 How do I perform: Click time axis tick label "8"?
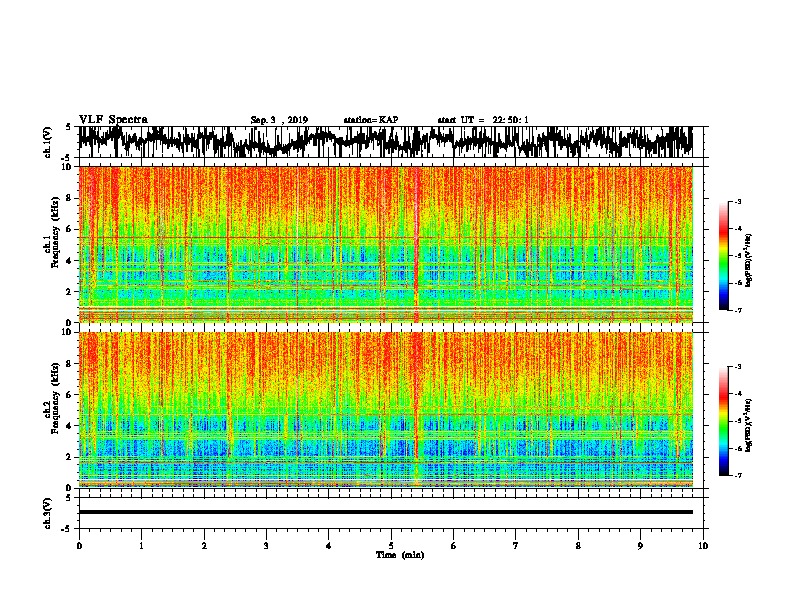click(578, 546)
